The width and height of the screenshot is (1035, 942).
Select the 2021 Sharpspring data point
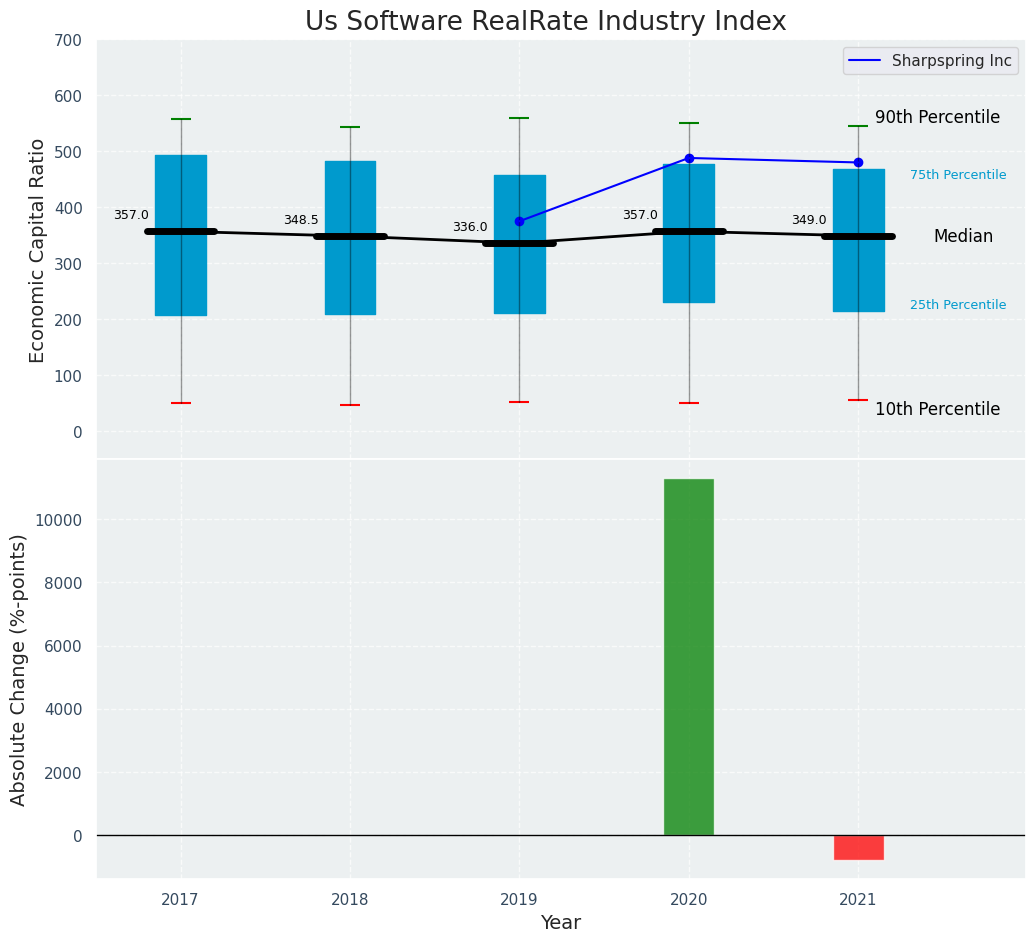point(858,162)
